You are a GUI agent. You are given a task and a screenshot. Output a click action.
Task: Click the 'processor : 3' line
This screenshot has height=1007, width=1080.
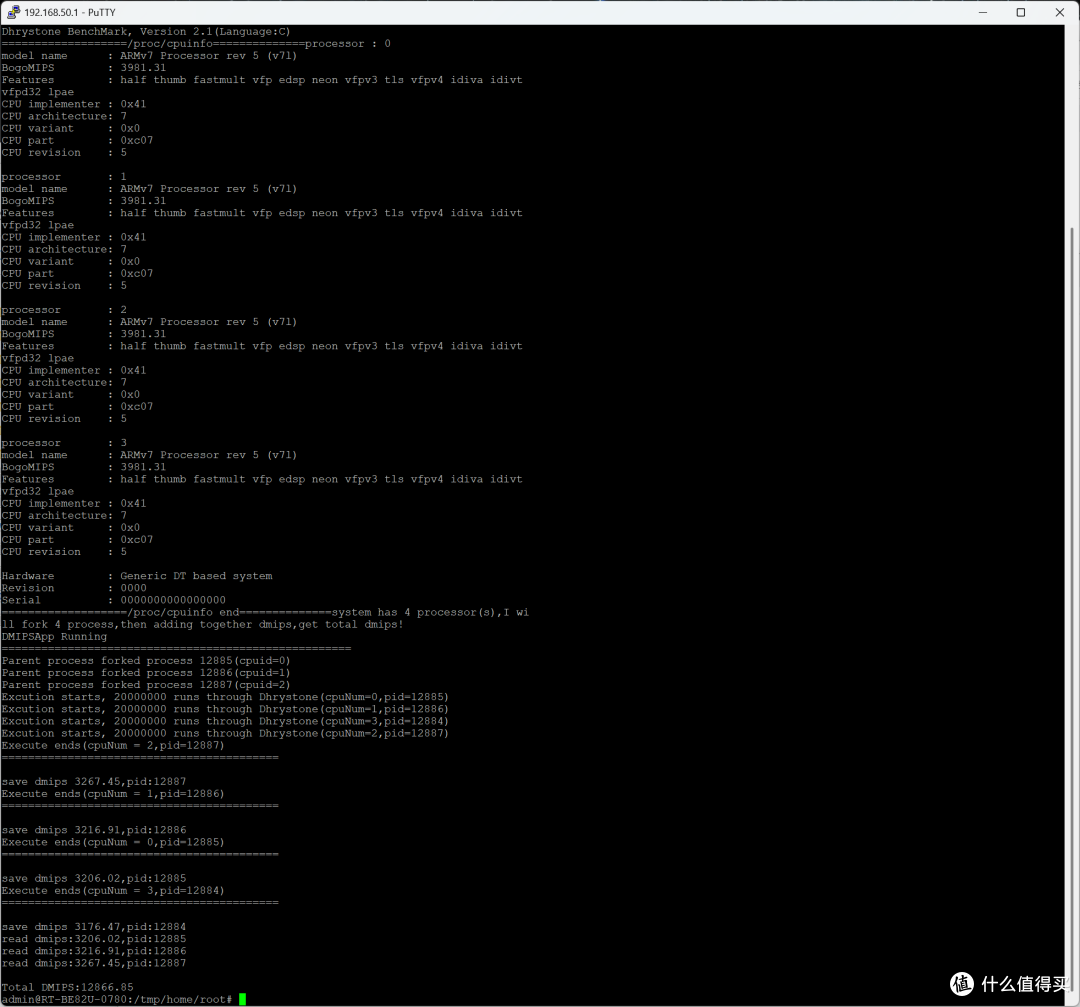(x=64, y=443)
